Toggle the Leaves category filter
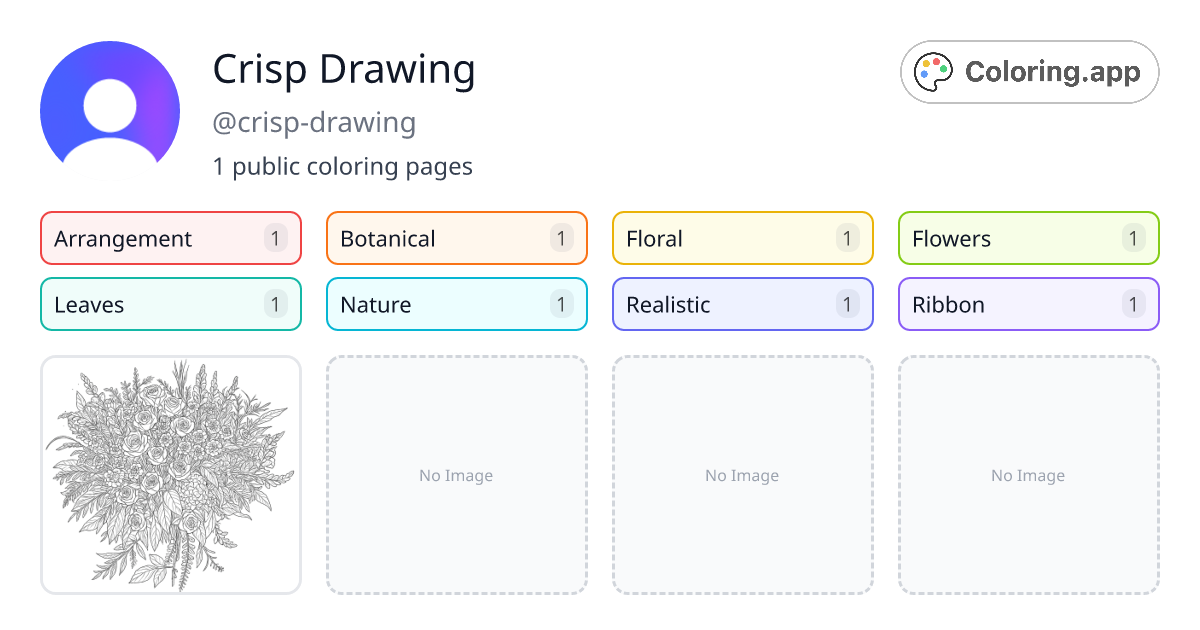The image size is (1200, 630). [x=170, y=304]
